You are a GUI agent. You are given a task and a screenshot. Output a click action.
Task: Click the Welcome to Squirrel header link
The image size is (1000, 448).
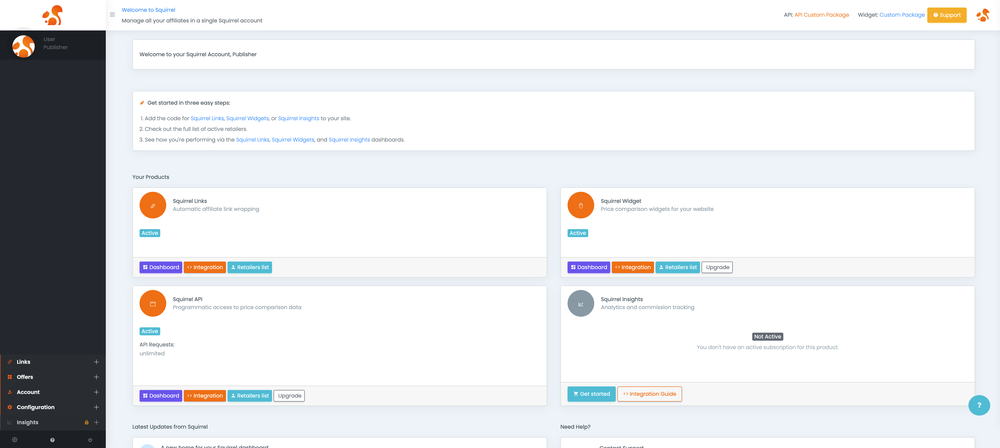point(148,10)
